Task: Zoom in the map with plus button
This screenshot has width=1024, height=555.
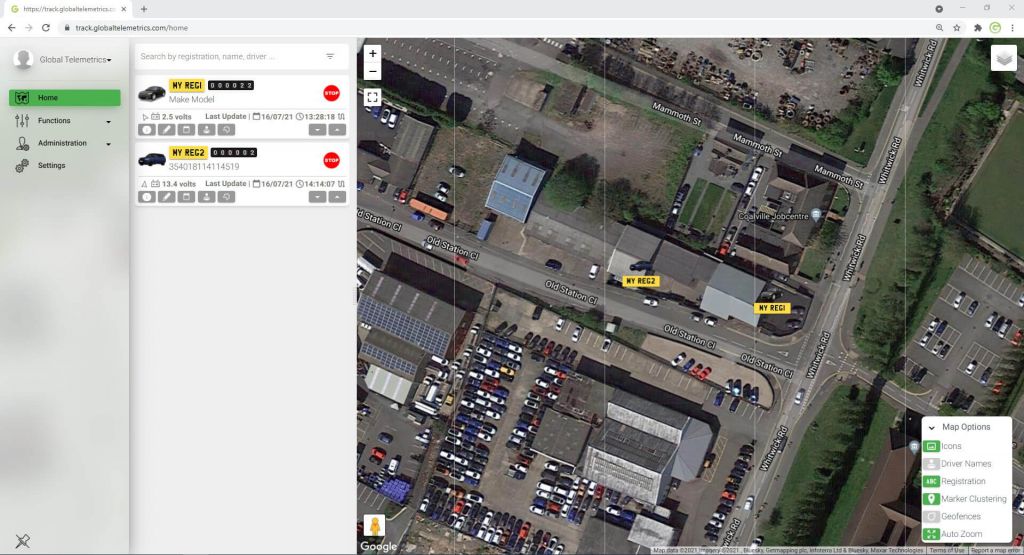Action: coord(372,53)
